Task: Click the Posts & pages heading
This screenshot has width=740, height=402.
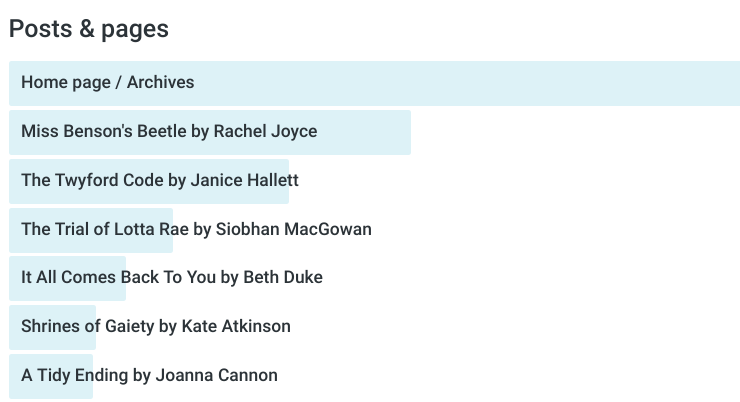Action: 88,29
